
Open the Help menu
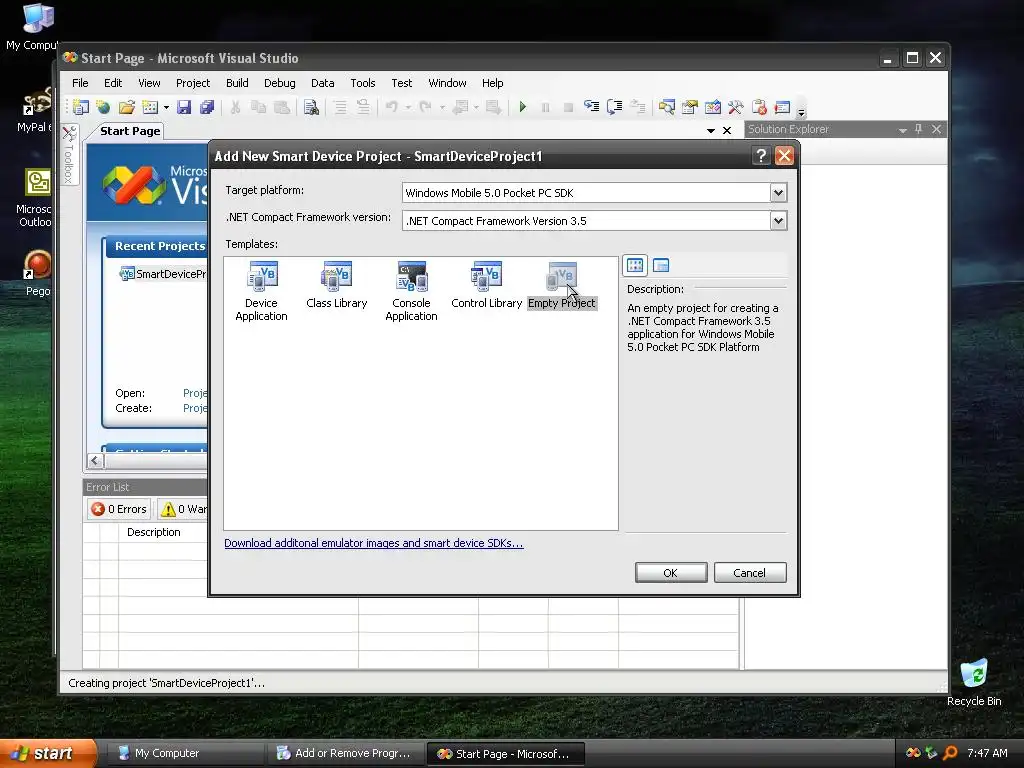[x=492, y=83]
